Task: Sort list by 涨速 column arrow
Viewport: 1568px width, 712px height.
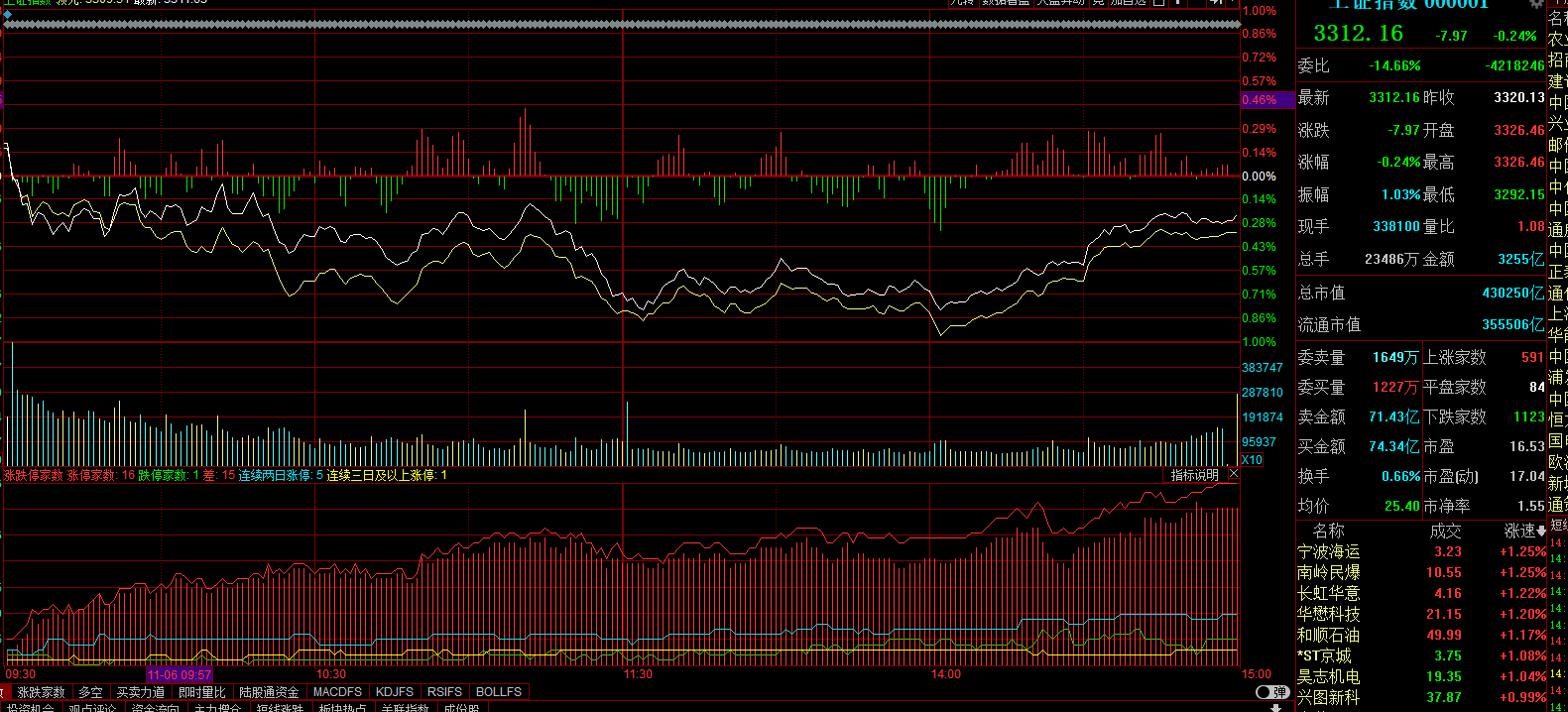Action: tap(1542, 532)
